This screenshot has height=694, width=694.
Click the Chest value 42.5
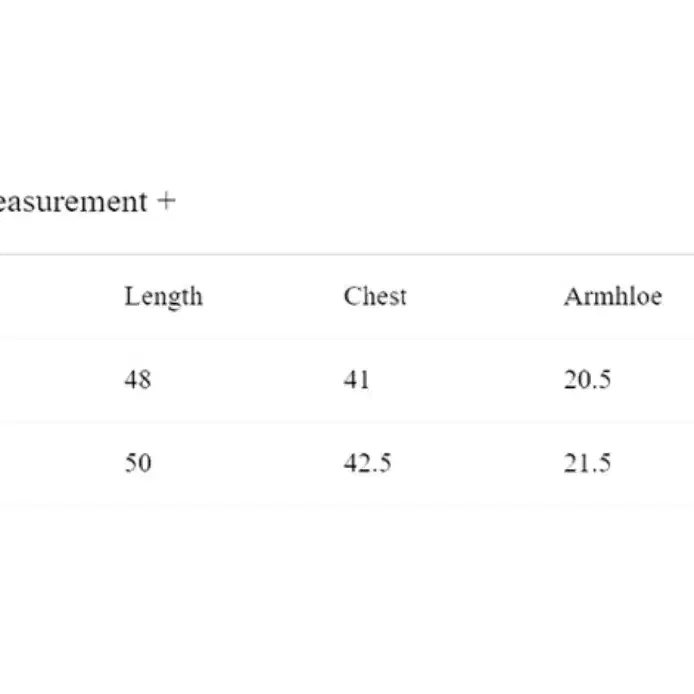368,463
